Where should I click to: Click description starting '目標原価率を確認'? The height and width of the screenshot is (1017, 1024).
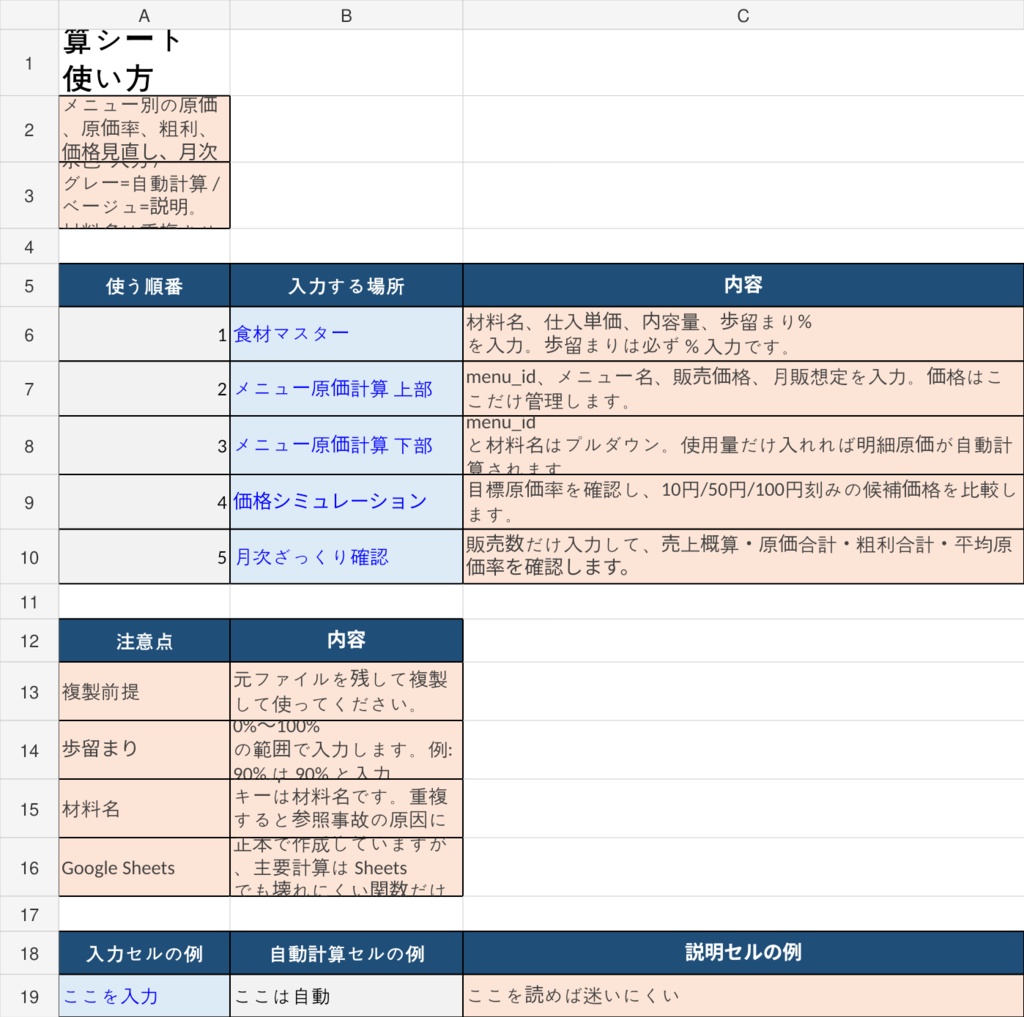click(x=743, y=502)
